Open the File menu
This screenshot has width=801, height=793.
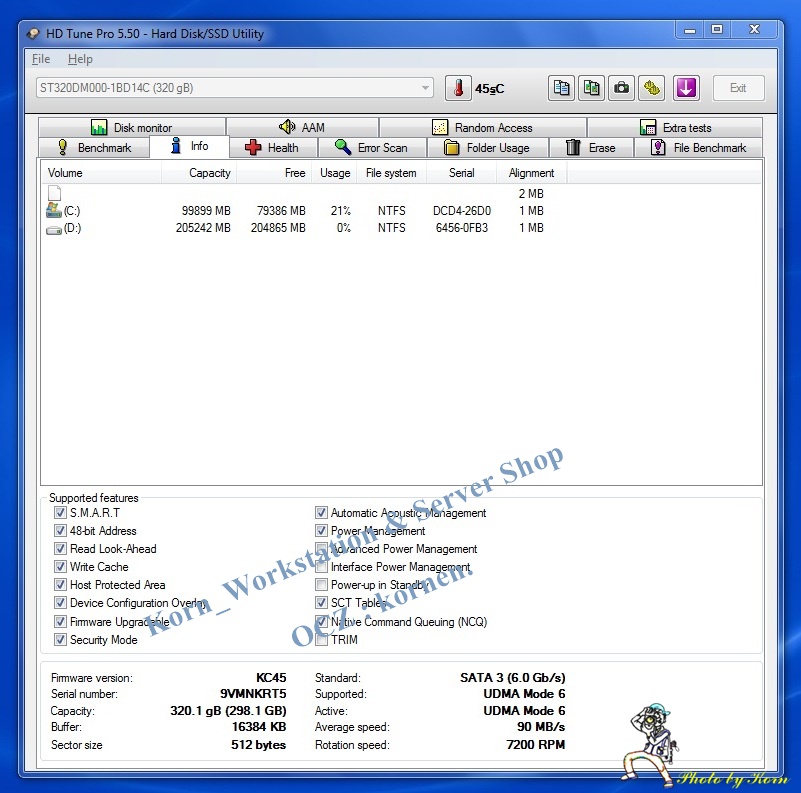click(x=41, y=59)
